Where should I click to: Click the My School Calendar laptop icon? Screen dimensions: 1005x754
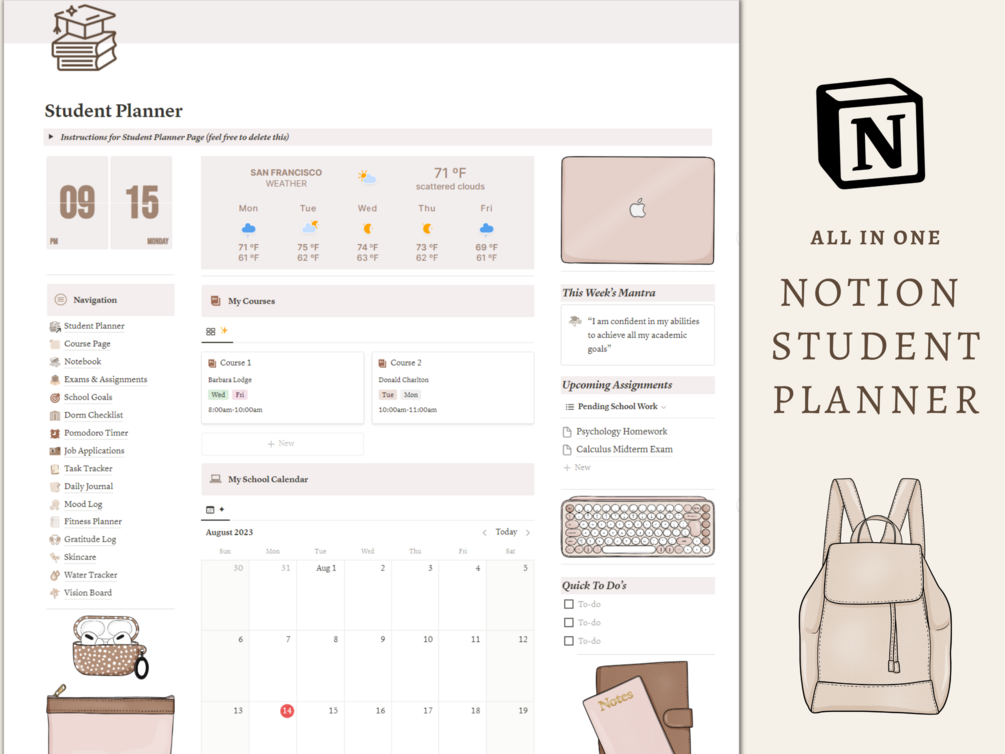(x=216, y=479)
